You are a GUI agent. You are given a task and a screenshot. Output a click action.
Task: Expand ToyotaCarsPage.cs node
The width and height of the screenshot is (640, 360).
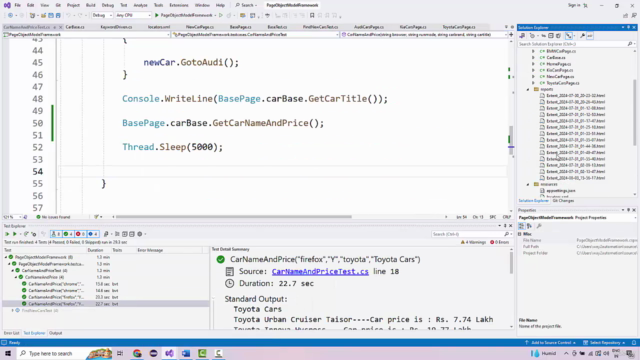(x=533, y=83)
